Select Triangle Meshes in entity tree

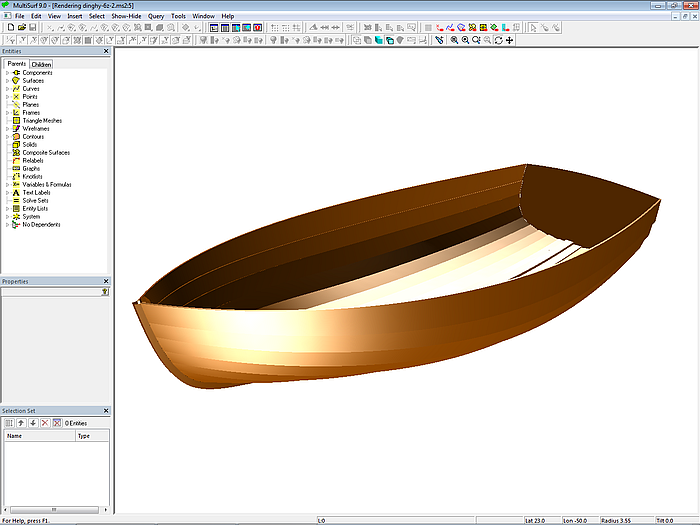click(42, 121)
